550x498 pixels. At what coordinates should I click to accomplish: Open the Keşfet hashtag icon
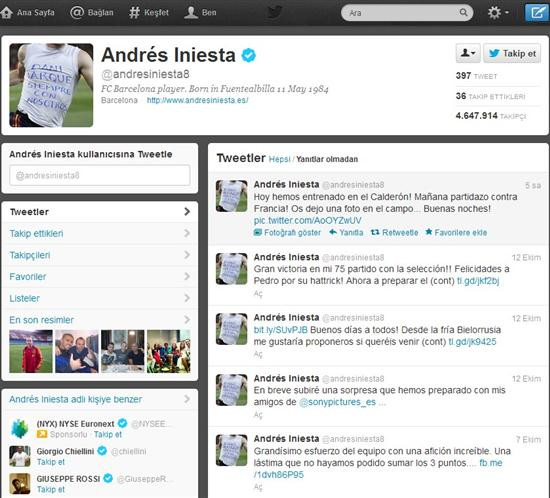point(134,13)
